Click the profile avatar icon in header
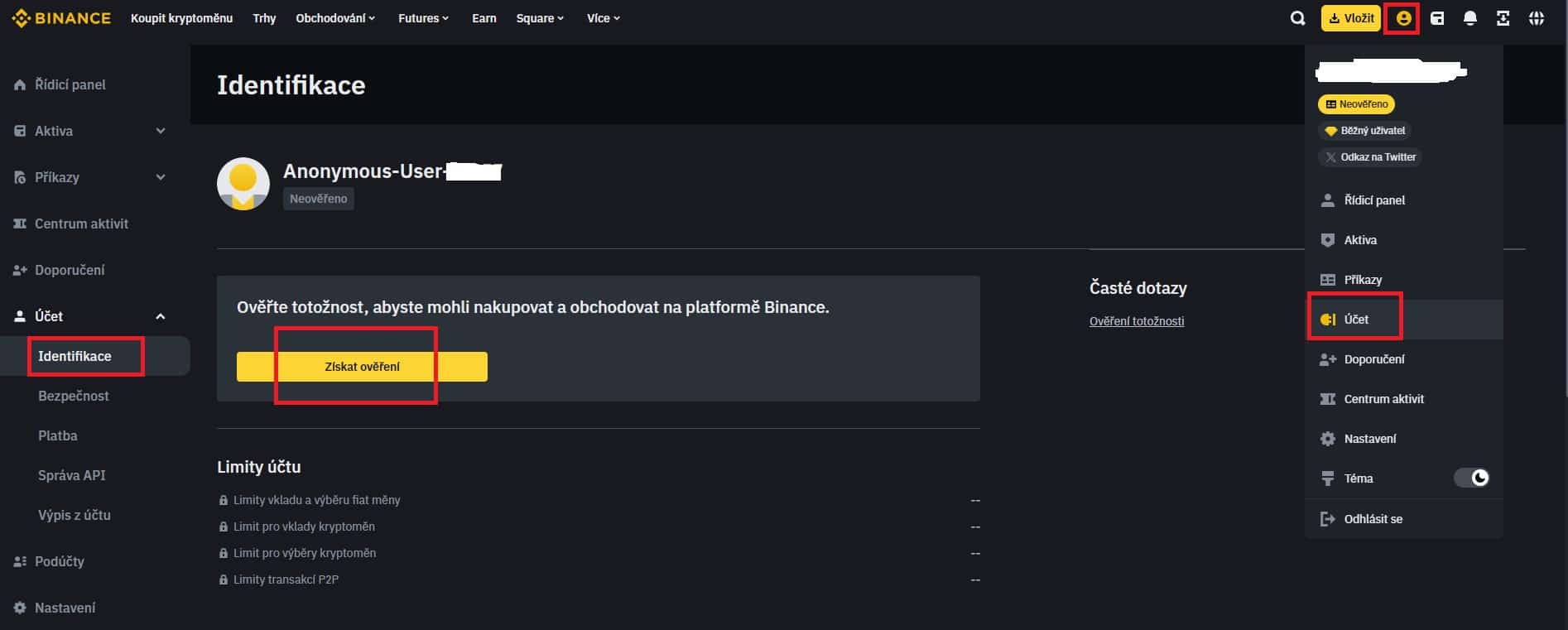Screen dimensions: 1568x630 point(1403,18)
